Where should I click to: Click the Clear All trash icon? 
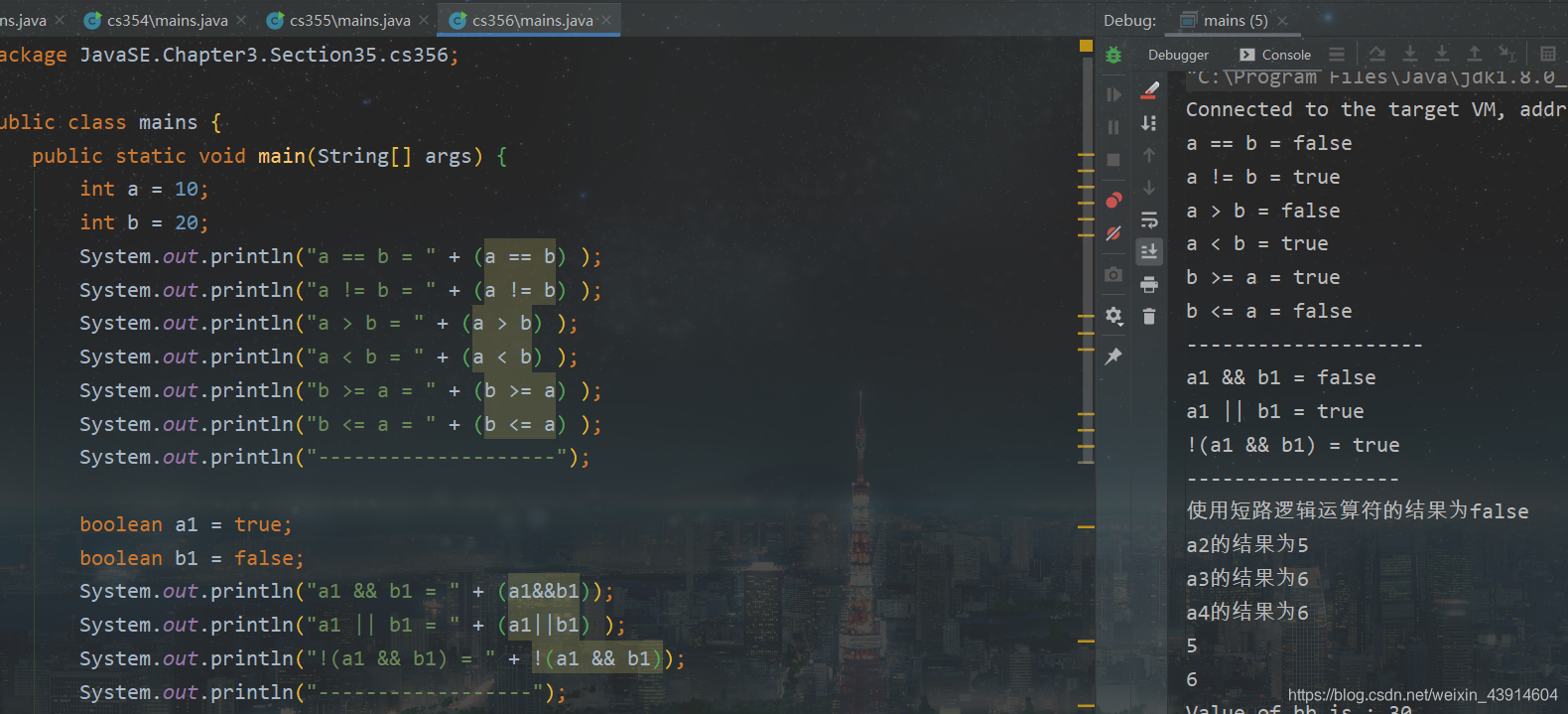point(1149,317)
